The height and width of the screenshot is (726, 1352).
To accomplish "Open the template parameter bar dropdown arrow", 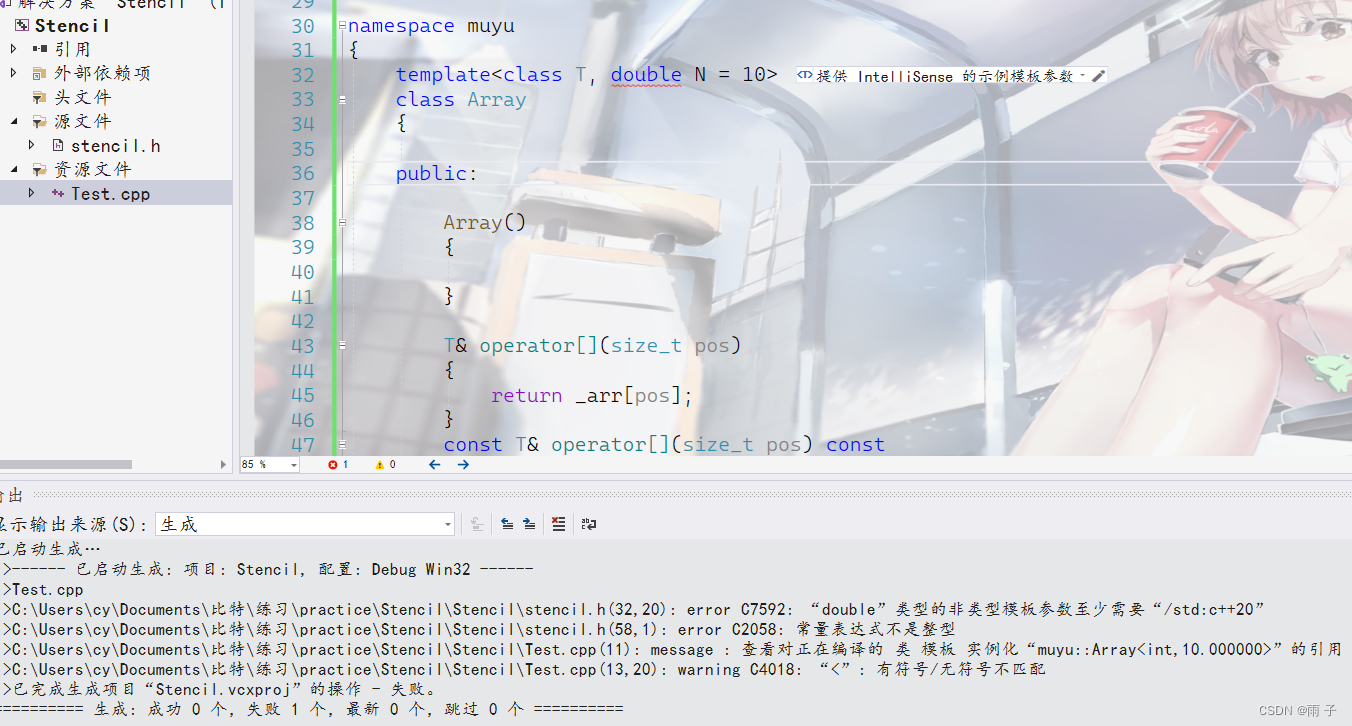I will click(x=1083, y=76).
